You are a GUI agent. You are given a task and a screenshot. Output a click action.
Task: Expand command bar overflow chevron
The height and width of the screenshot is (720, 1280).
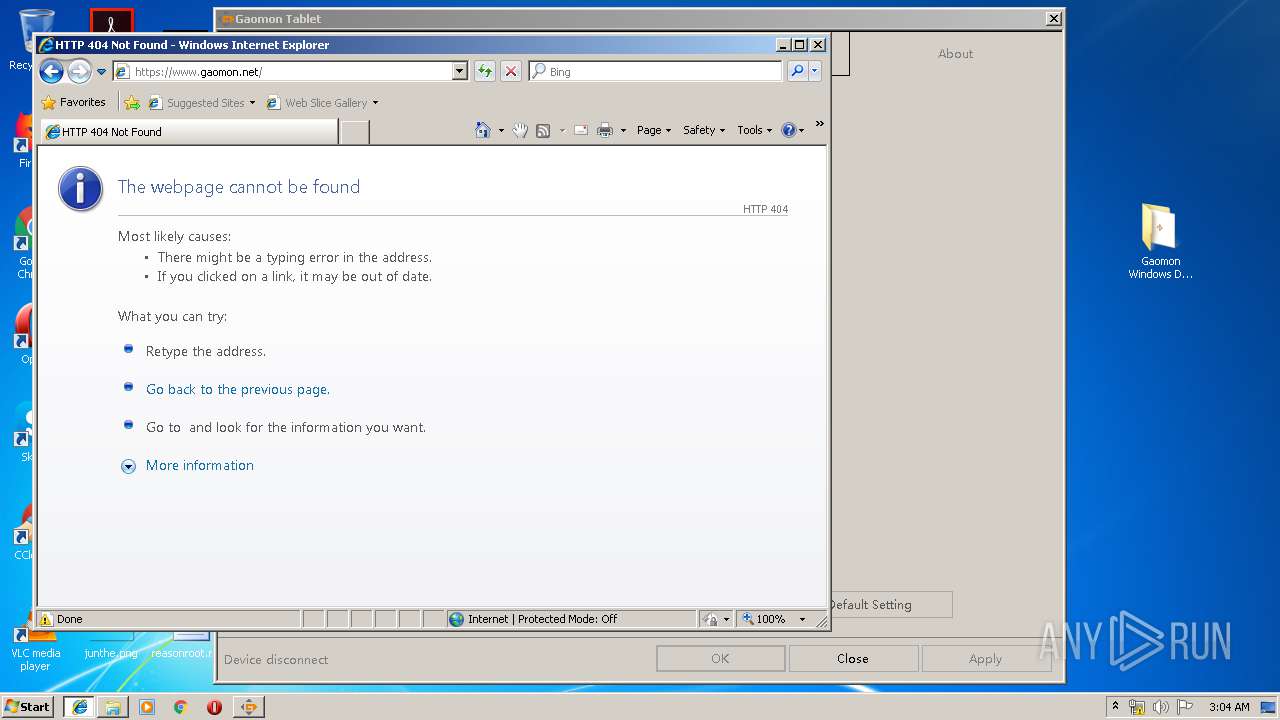pos(820,124)
